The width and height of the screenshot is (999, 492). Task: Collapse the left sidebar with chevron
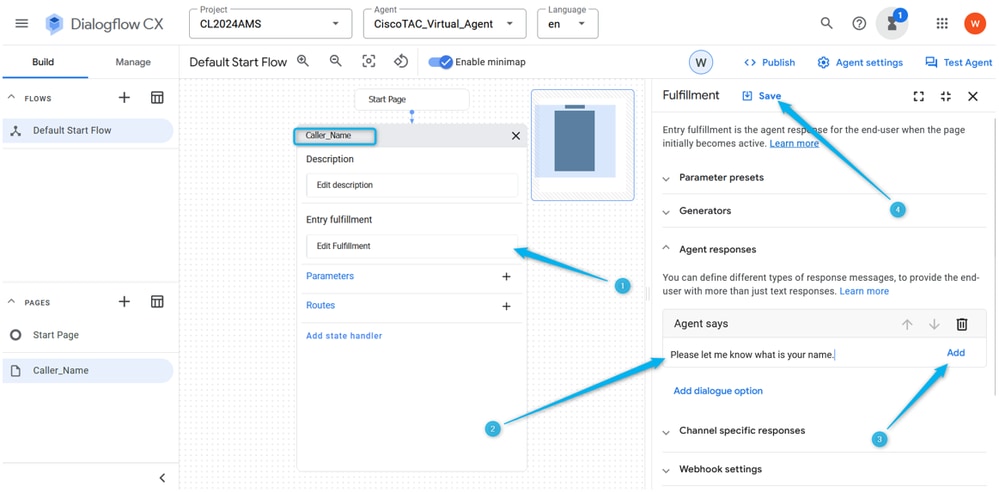(x=162, y=477)
